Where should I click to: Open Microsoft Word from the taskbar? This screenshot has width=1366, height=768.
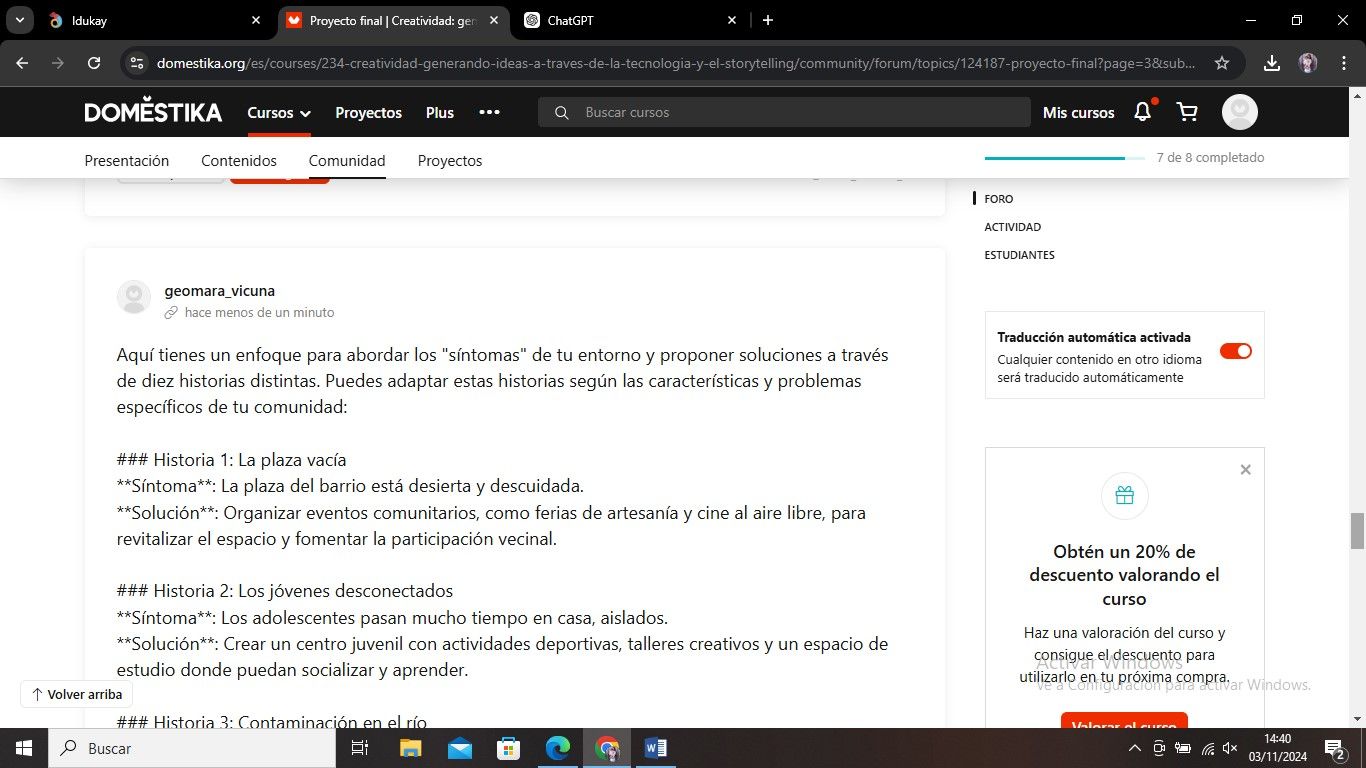(x=655, y=747)
